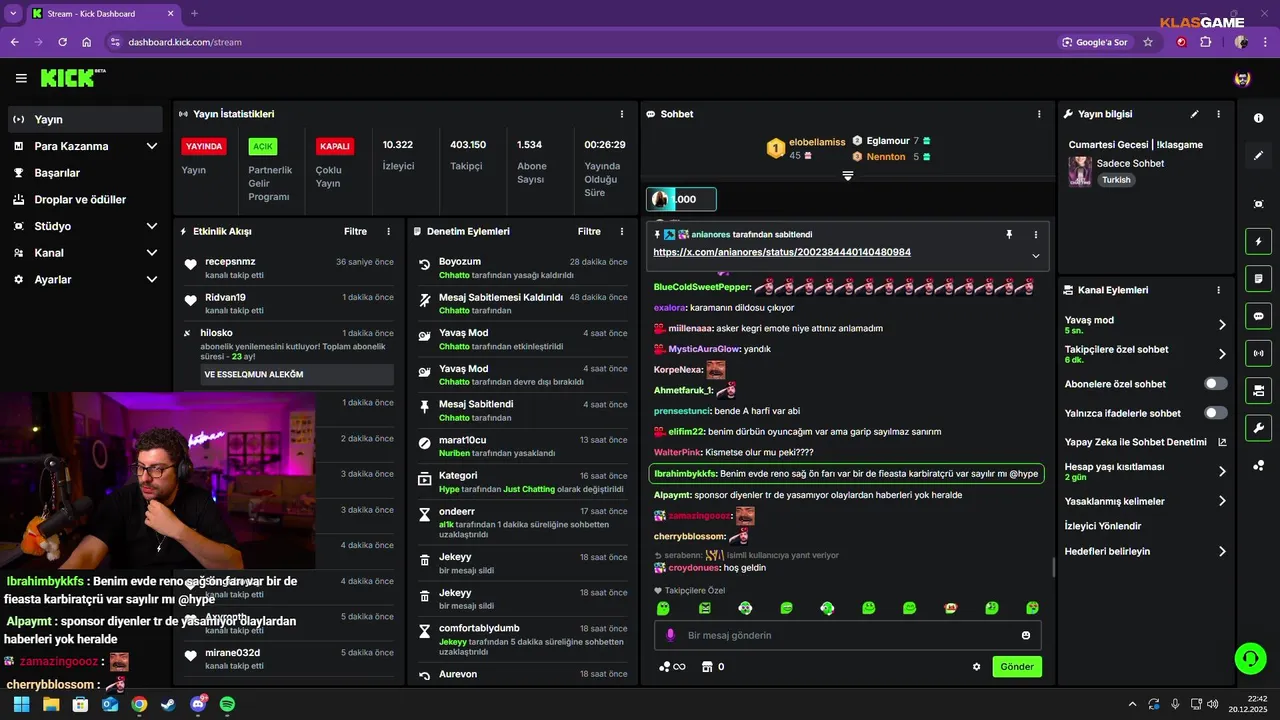Open the Yayın sidebar item
This screenshot has height=720, width=1280.
85,119
